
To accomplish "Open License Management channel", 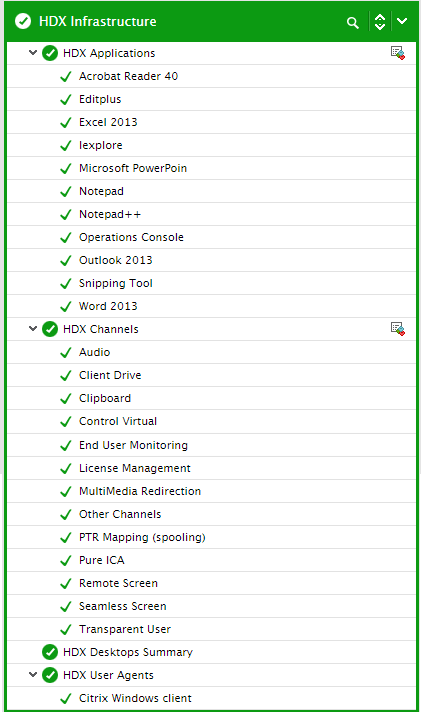I will [x=135, y=468].
